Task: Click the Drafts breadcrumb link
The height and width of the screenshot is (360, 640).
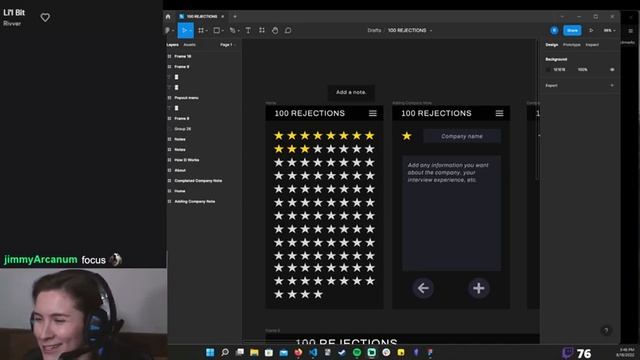Action: coord(374,30)
